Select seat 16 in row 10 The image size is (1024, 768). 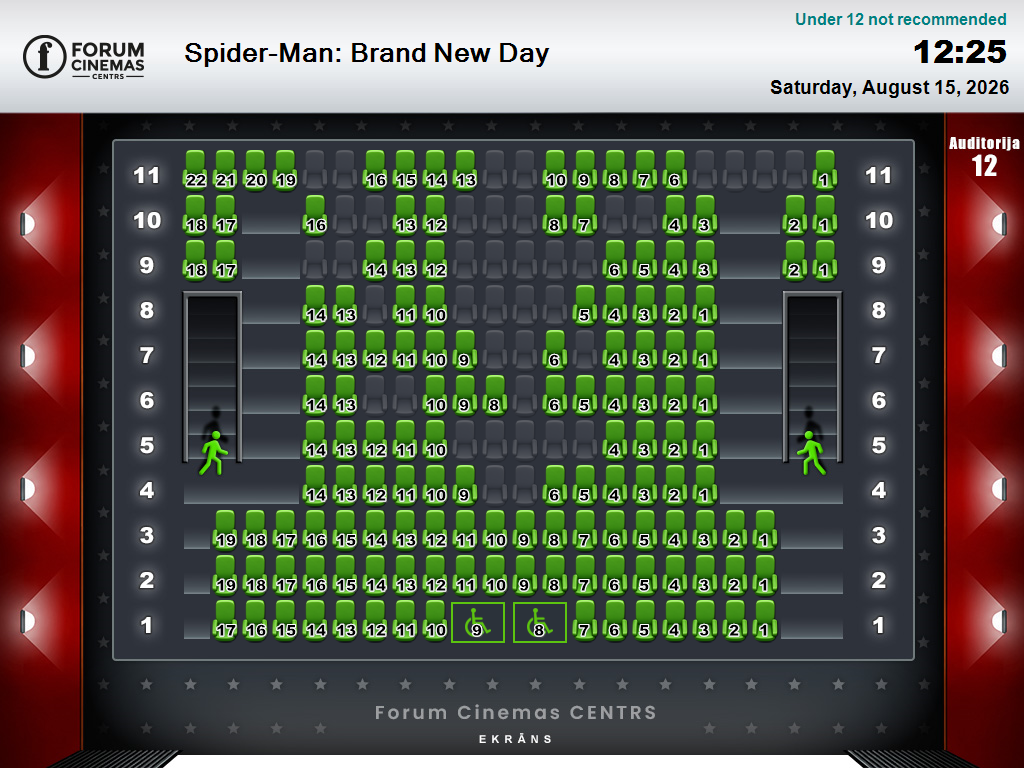click(315, 215)
